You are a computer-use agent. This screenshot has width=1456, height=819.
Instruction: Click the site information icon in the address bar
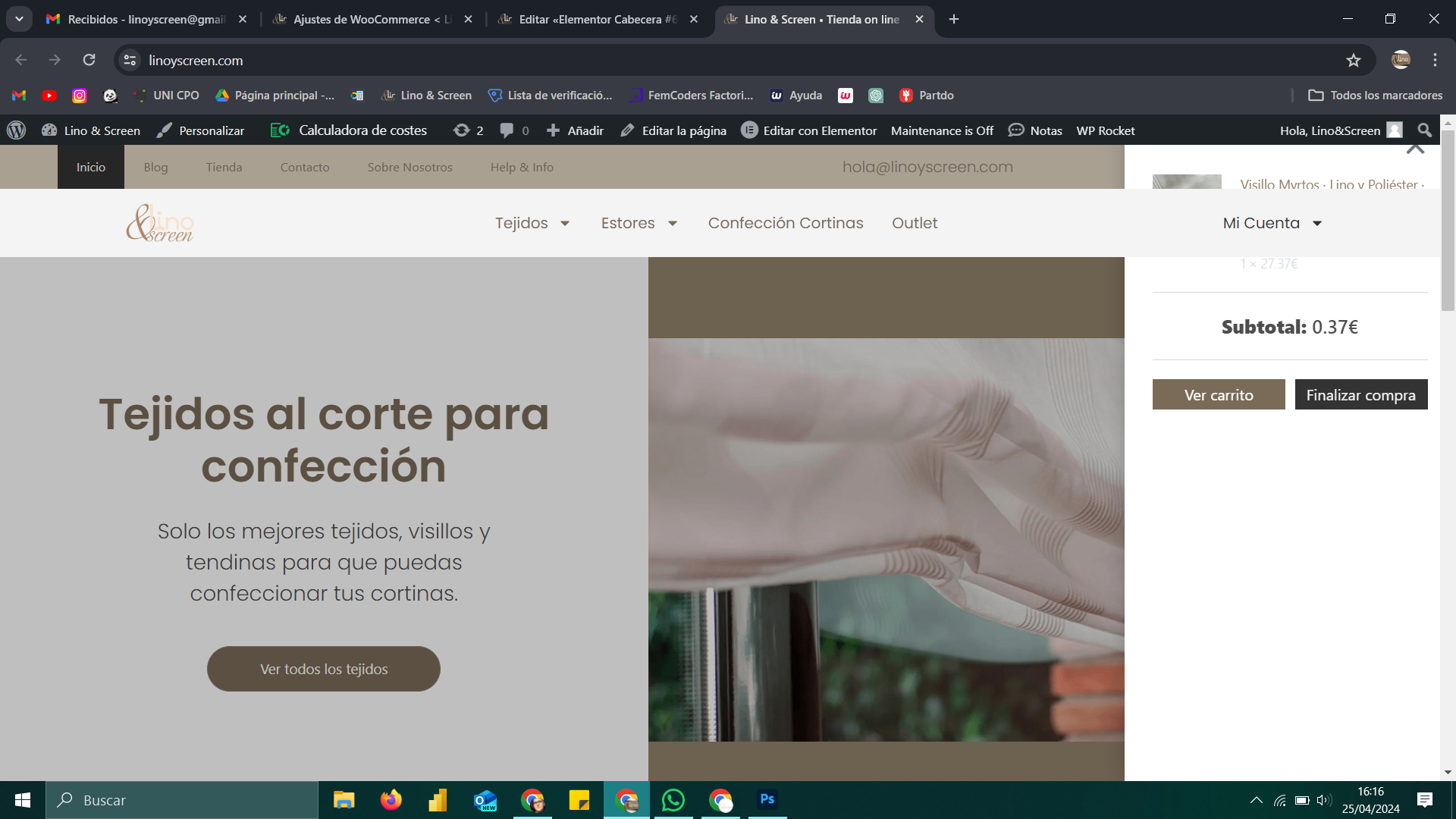click(x=130, y=60)
